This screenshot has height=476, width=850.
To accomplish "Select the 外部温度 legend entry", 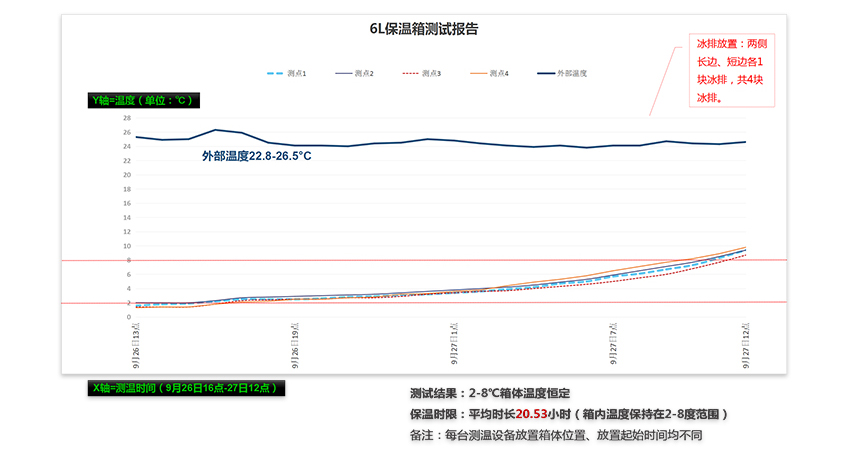I will tap(562, 73).
